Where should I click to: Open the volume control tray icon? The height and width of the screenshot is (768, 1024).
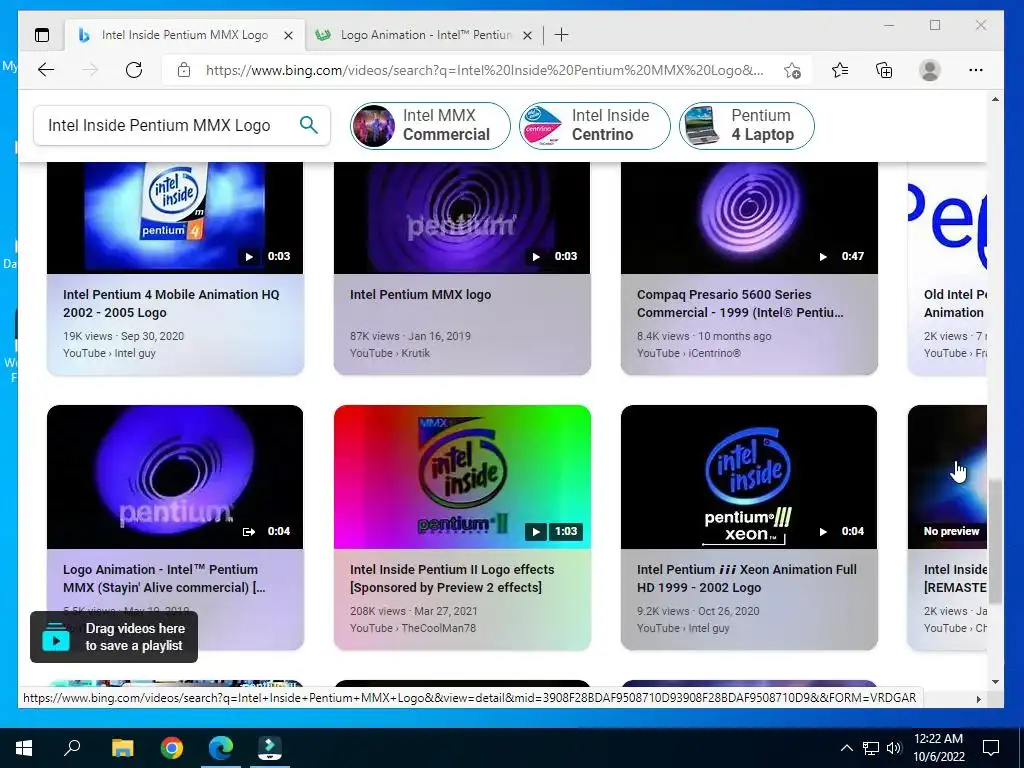pyautogui.click(x=894, y=748)
